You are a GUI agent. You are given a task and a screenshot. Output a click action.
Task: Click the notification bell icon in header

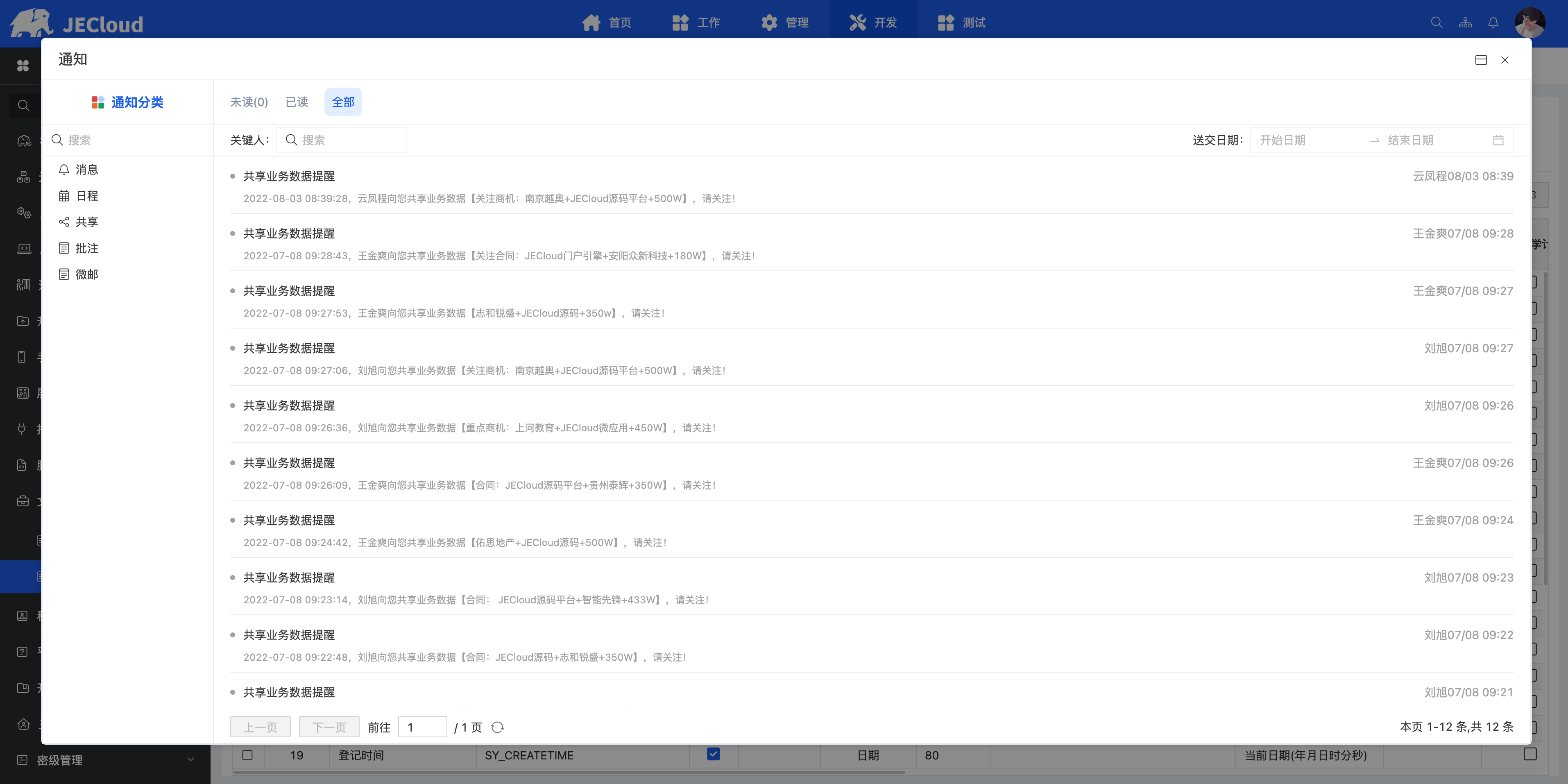pyautogui.click(x=1493, y=23)
